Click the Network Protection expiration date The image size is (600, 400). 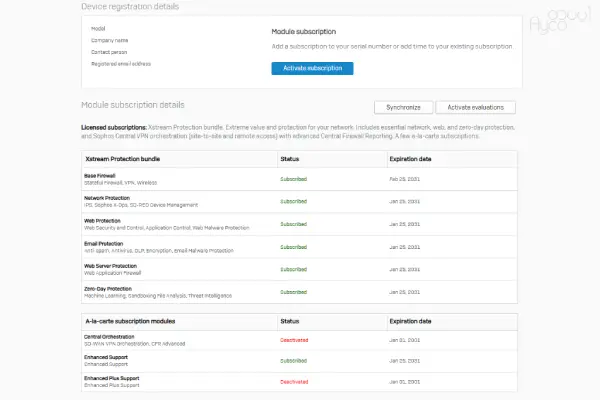[x=404, y=201]
